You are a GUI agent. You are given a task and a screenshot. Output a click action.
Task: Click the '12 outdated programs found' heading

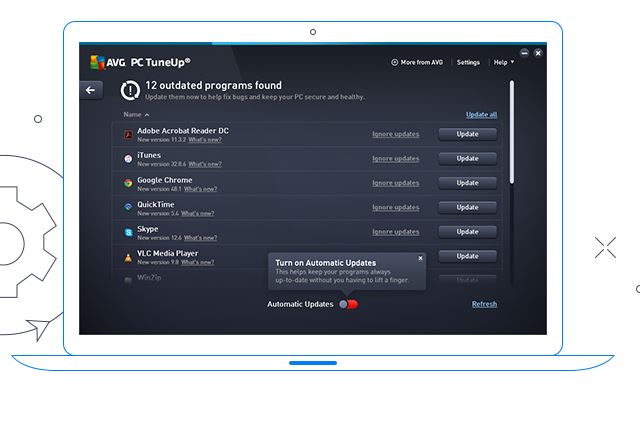[x=213, y=85]
